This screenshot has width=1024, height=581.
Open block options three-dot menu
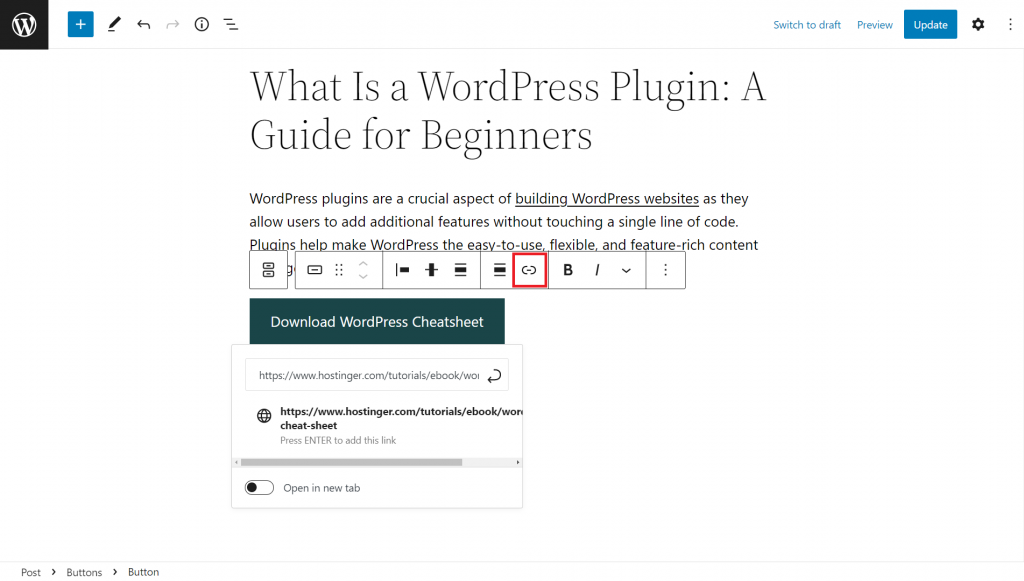[x=665, y=269]
